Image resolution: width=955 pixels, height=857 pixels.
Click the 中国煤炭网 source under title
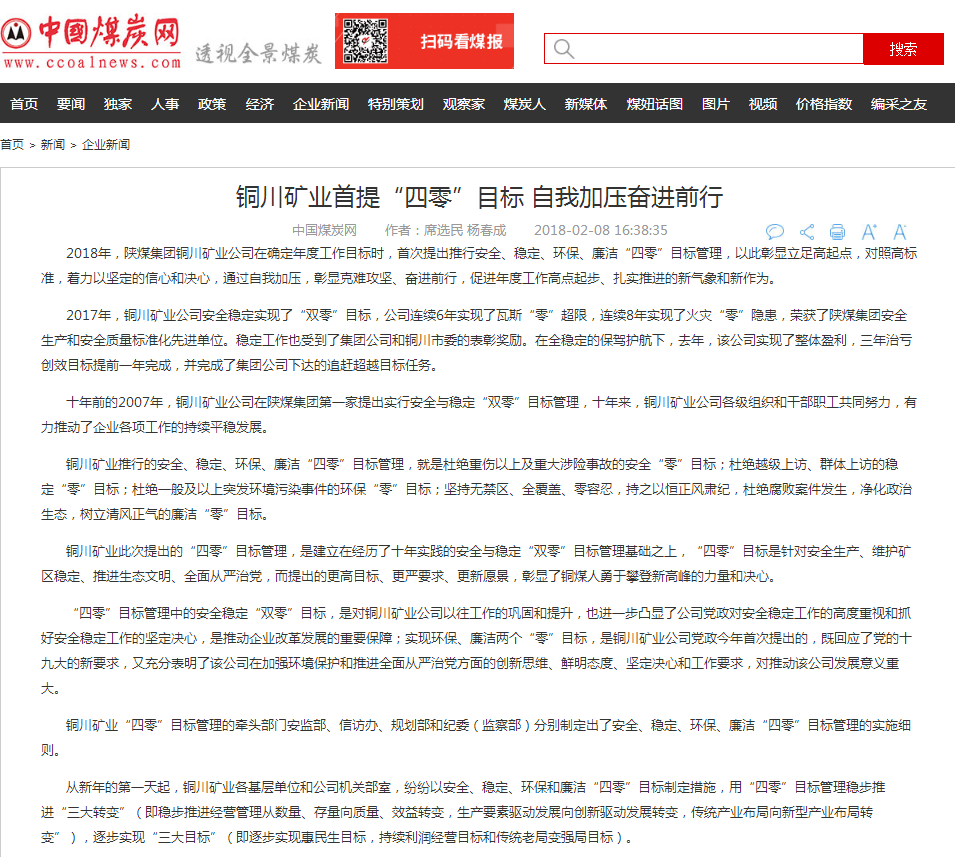324,230
